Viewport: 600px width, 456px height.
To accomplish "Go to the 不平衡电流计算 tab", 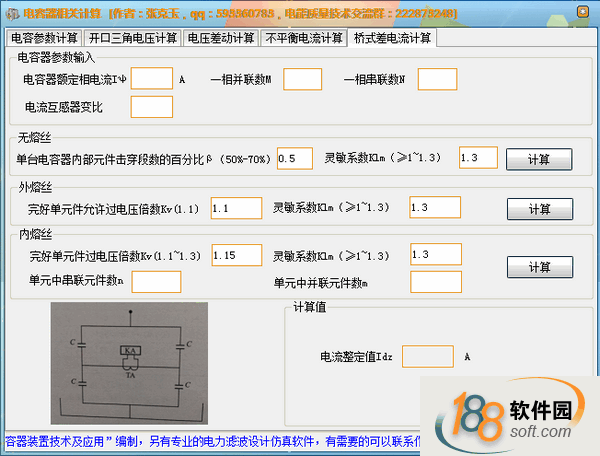I will point(303,38).
